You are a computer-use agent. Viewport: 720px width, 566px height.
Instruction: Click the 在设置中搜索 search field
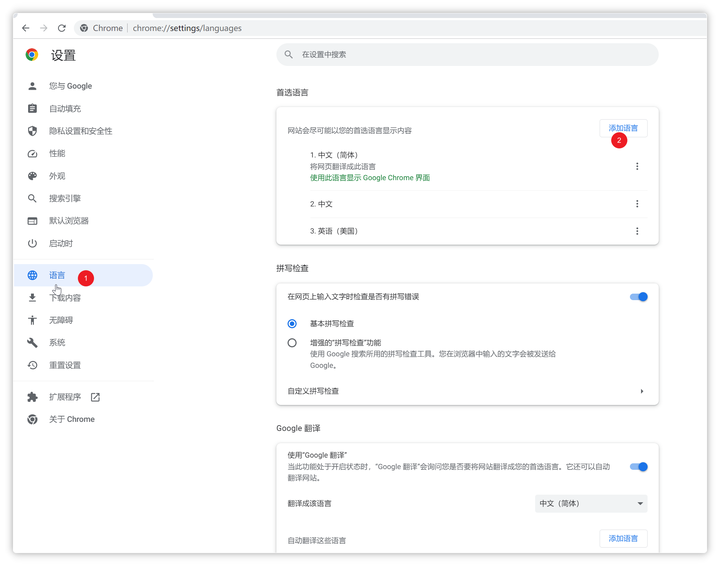click(x=467, y=55)
